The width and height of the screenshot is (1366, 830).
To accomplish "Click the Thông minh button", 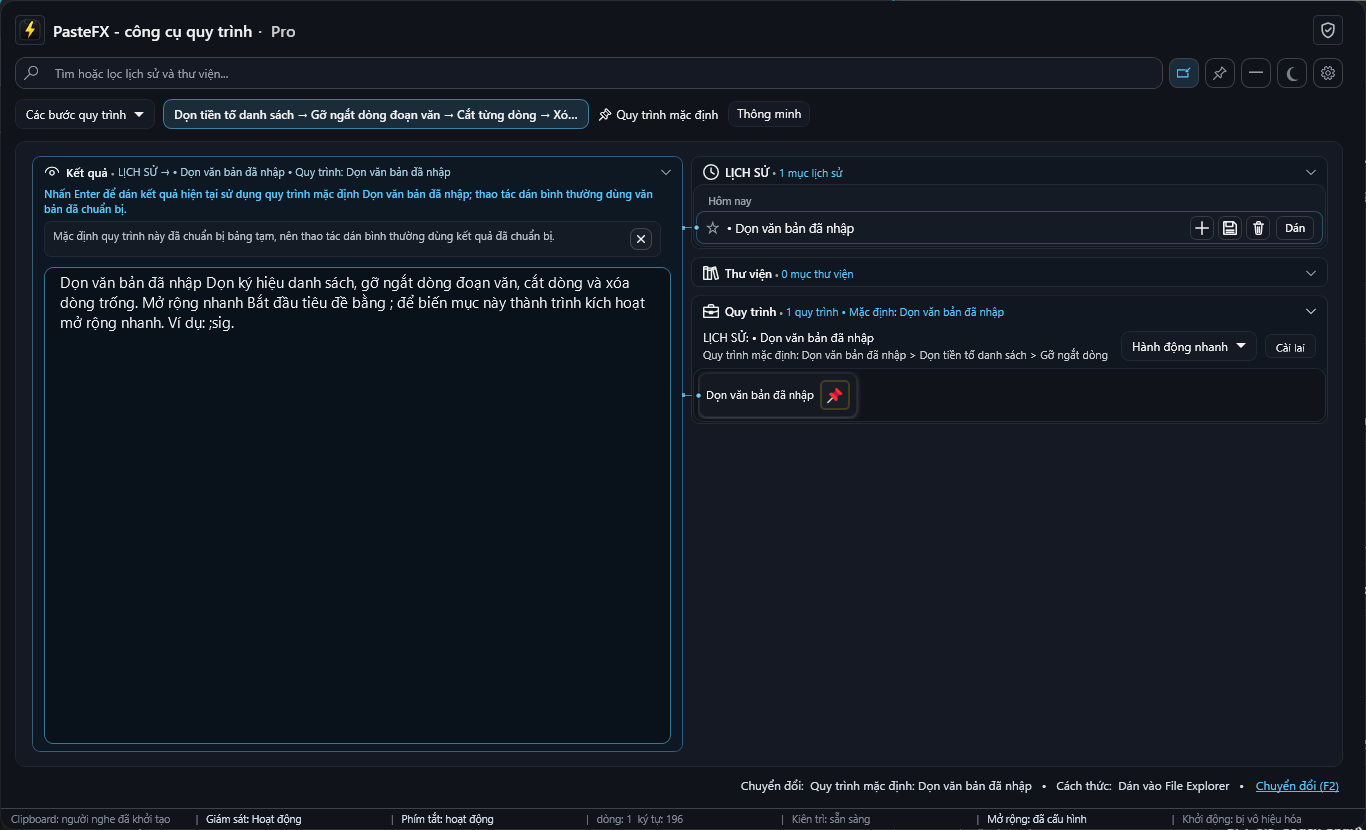I will (769, 114).
